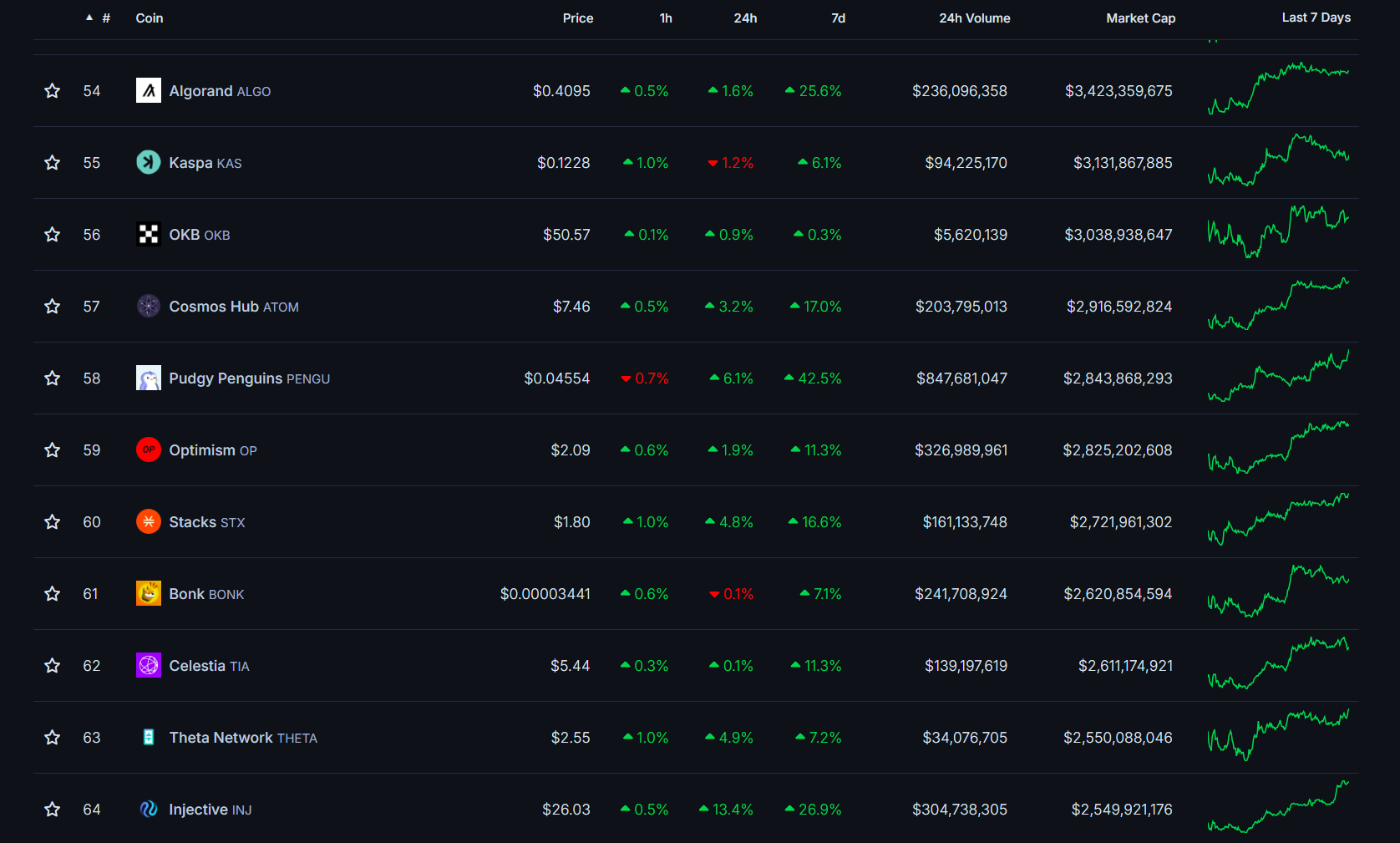Open the Kaspa KAS coin page
Viewport: 1400px width, 843px height.
point(205,163)
